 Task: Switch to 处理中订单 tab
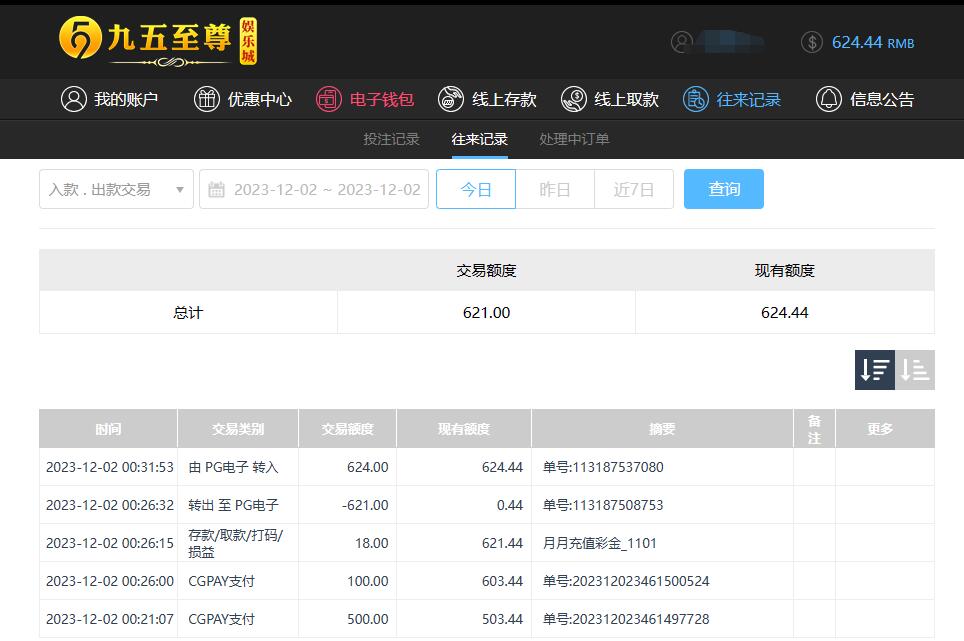[x=574, y=139]
